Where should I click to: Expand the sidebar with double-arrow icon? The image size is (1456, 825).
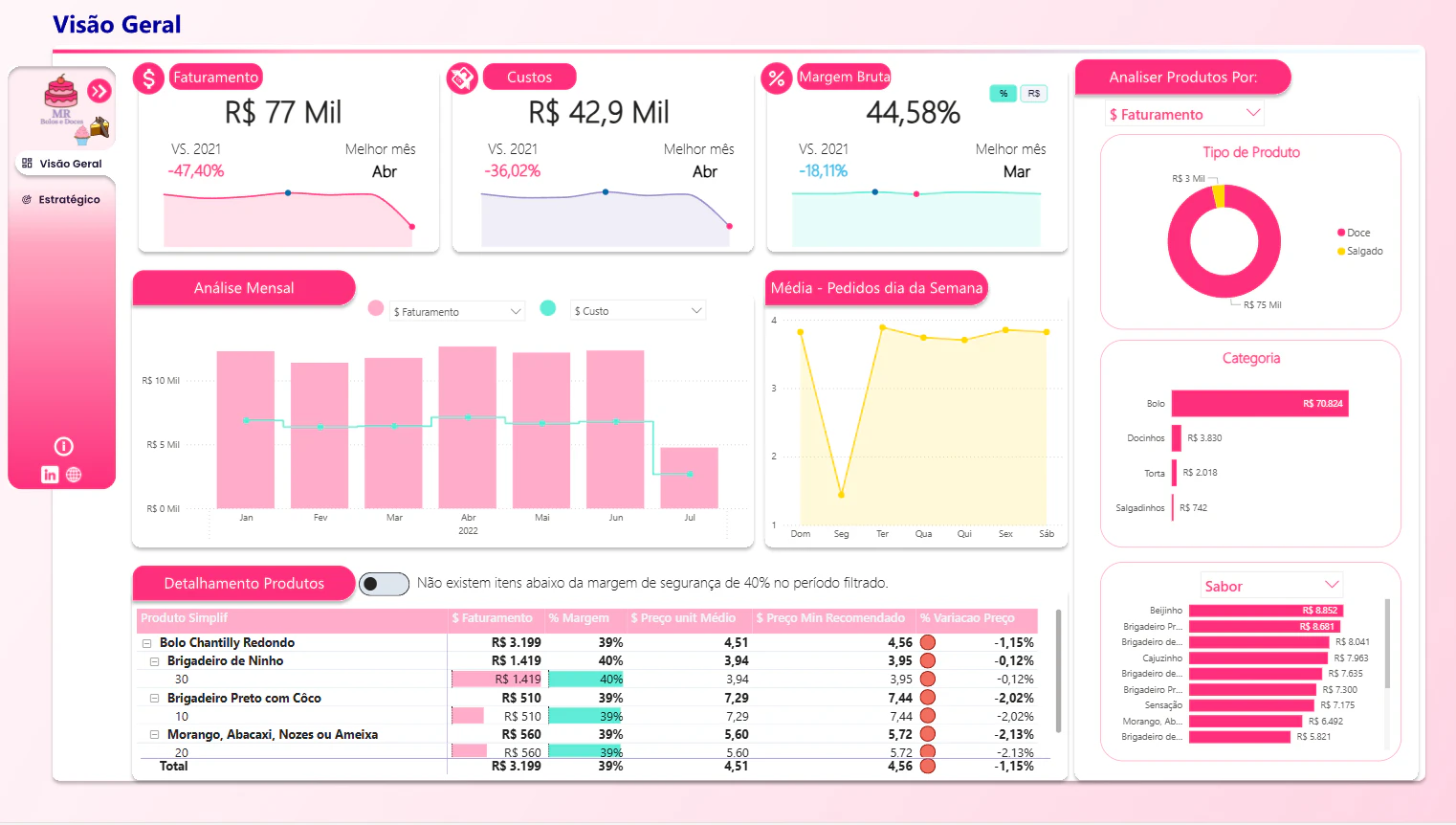(x=99, y=91)
